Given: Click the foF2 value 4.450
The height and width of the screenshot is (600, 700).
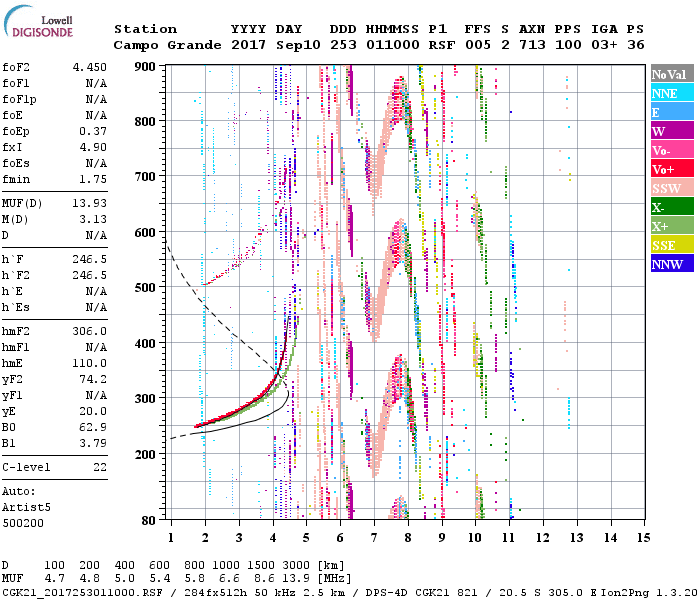Looking at the screenshot, I should [89, 66].
